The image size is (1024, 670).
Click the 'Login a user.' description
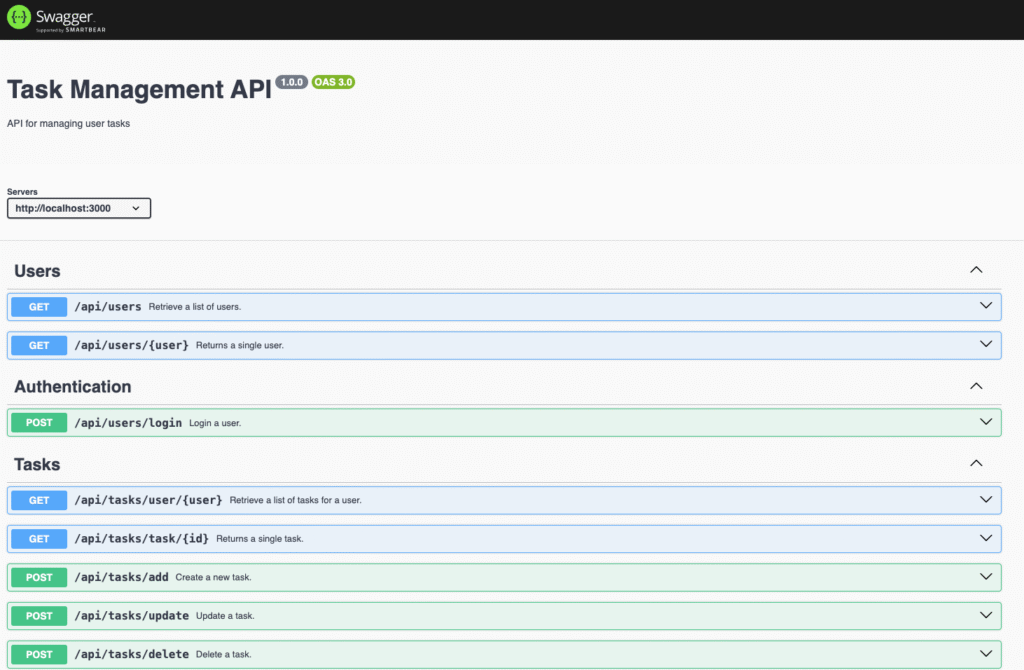215,423
